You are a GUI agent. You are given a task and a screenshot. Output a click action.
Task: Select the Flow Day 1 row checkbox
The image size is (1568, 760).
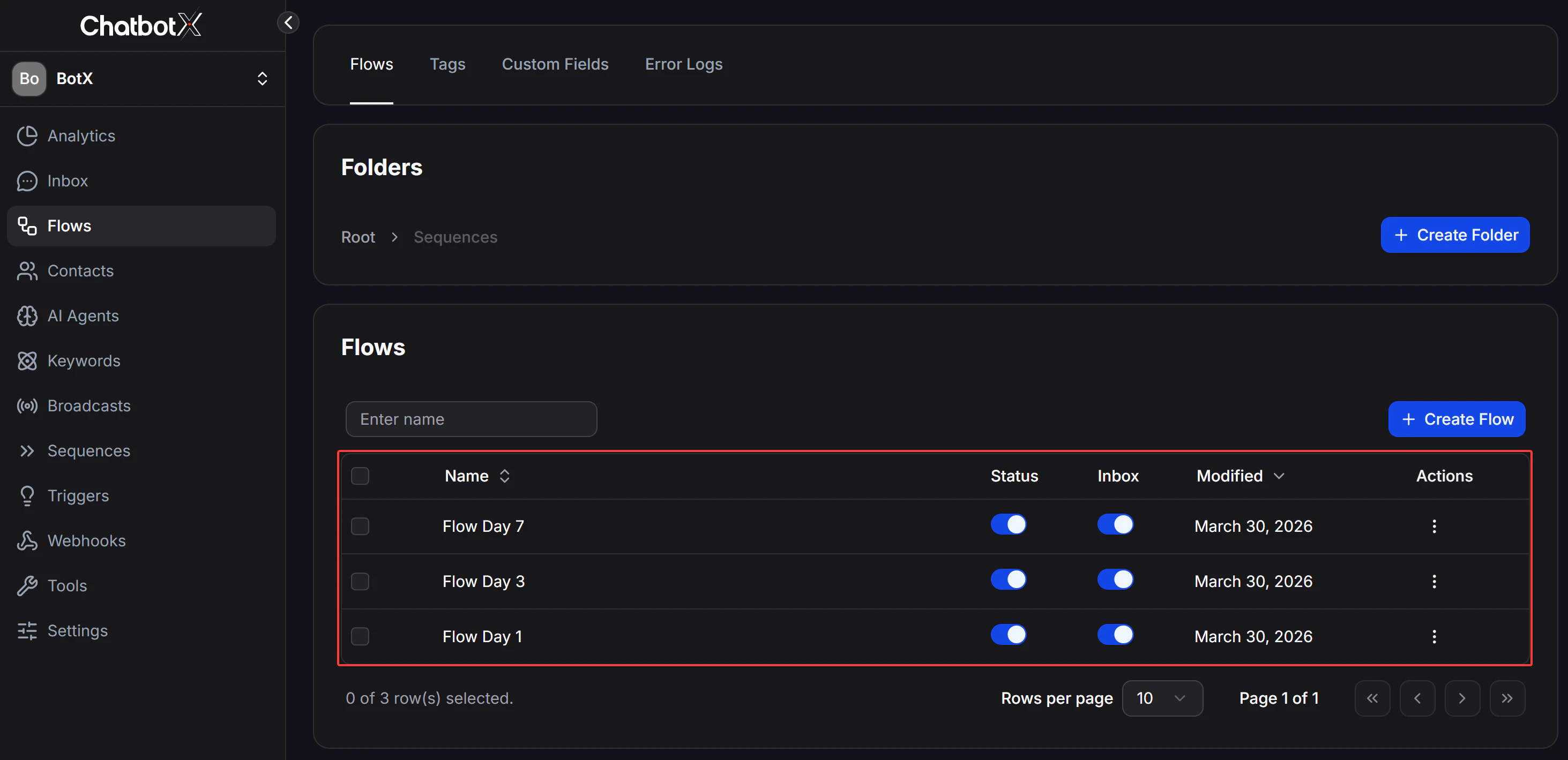pyautogui.click(x=360, y=636)
